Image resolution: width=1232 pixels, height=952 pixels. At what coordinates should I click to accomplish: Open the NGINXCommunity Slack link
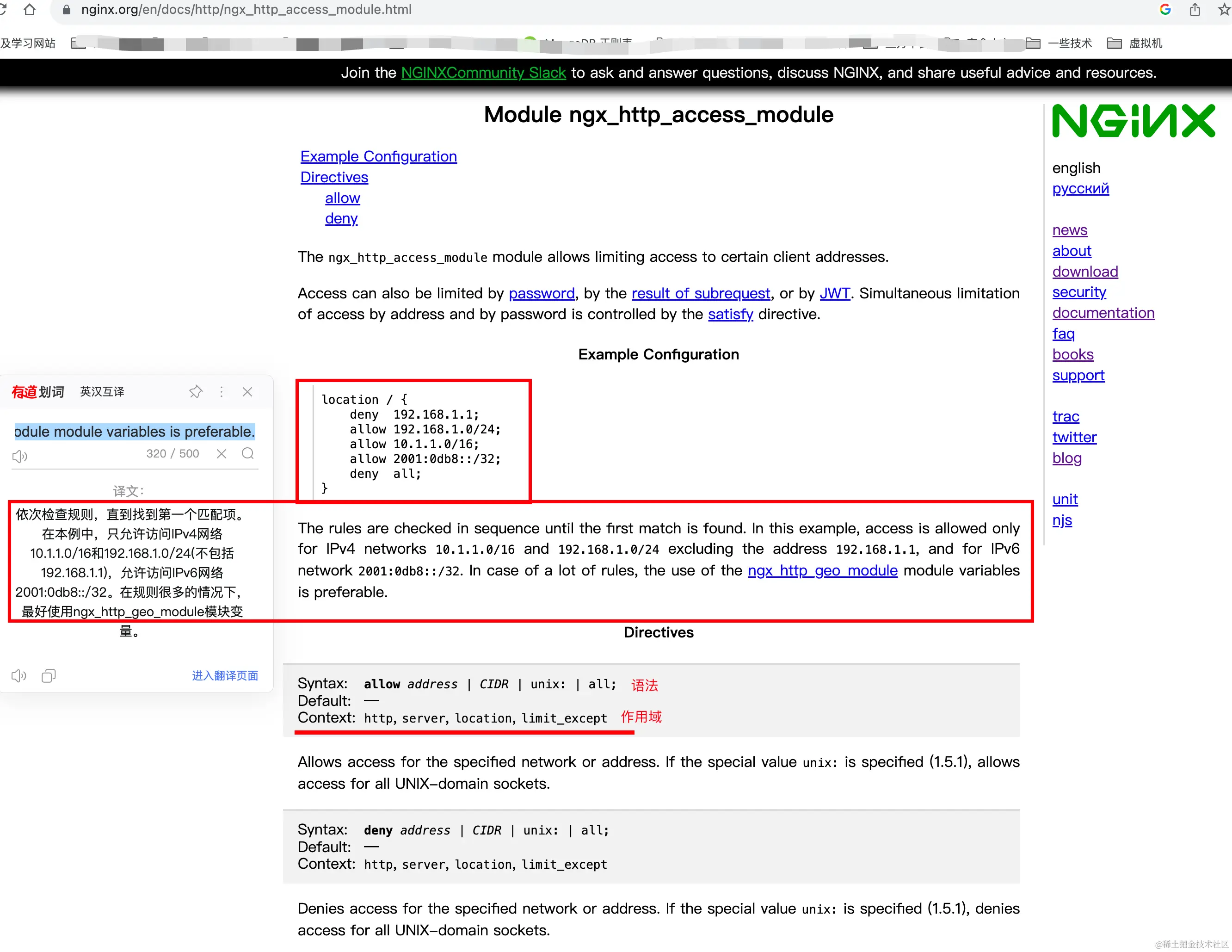(x=483, y=73)
